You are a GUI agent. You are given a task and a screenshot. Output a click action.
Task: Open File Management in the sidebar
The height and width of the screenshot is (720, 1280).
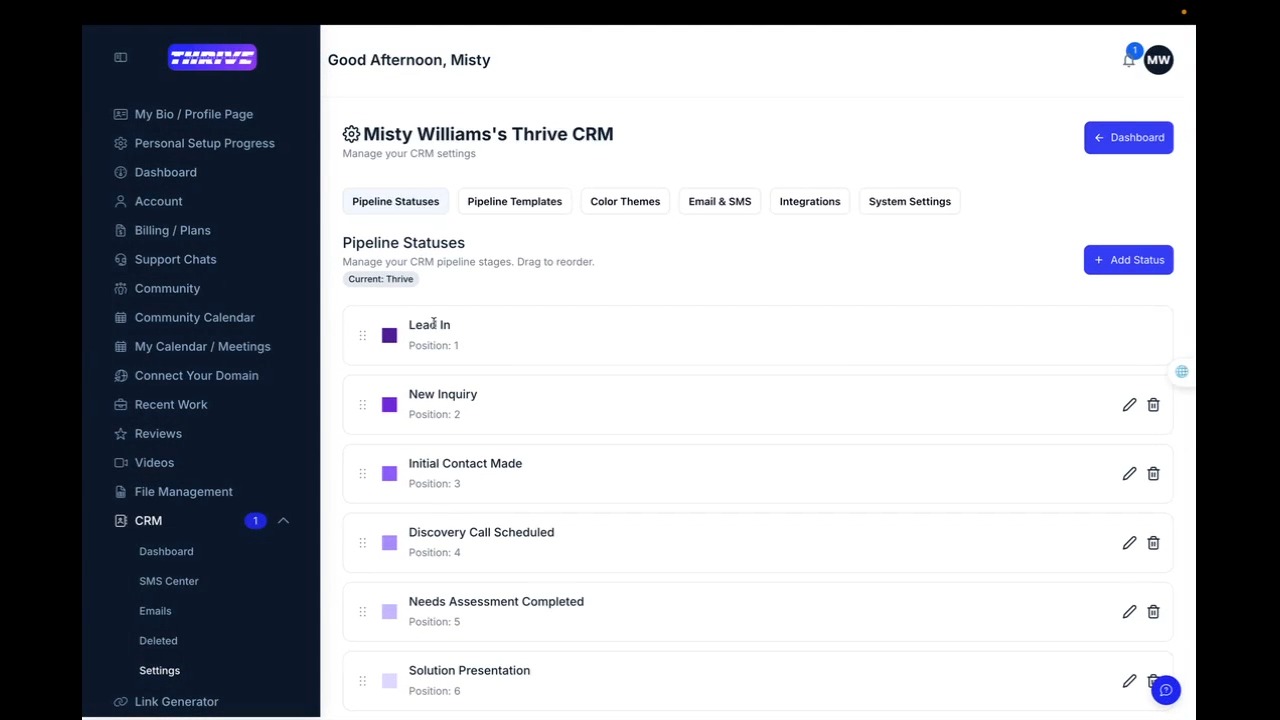pyautogui.click(x=184, y=491)
